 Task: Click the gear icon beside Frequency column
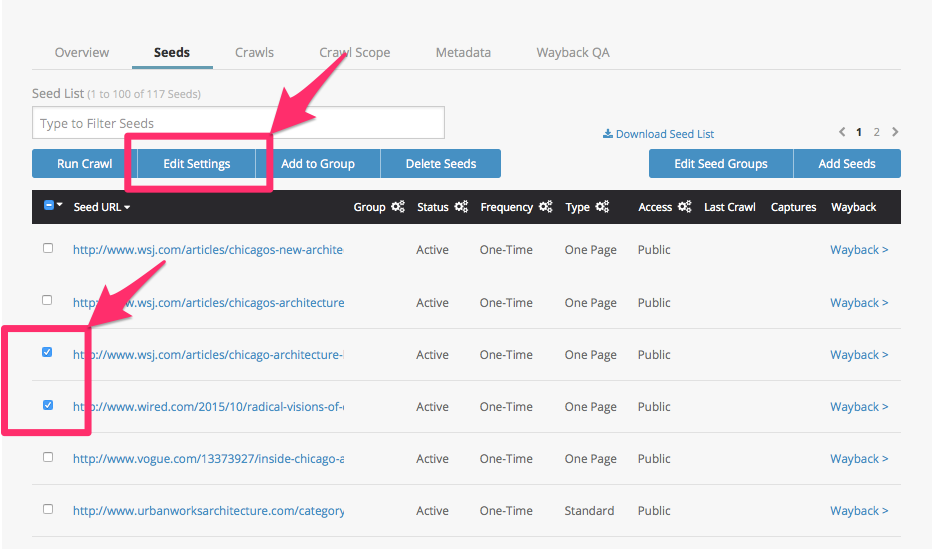545,207
